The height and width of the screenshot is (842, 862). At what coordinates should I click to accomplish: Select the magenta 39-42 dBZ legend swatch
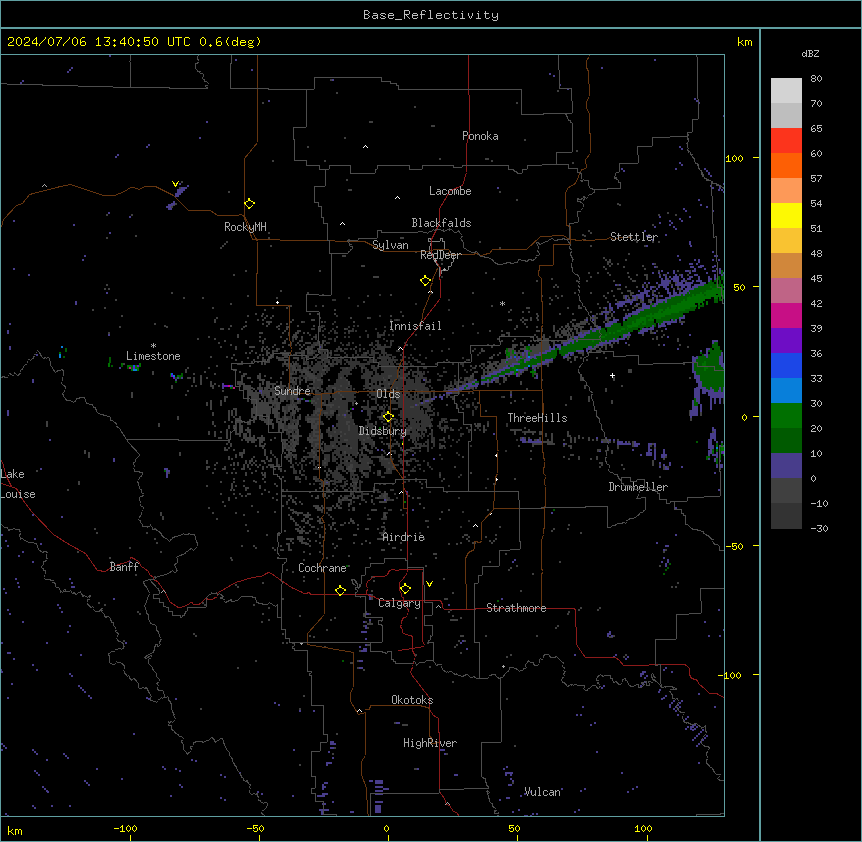coord(786,315)
